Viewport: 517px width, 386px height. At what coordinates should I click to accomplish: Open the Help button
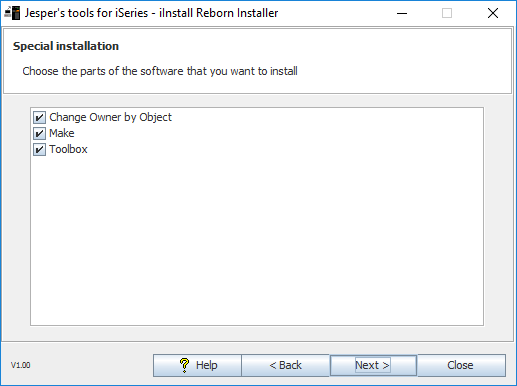pyautogui.click(x=197, y=365)
